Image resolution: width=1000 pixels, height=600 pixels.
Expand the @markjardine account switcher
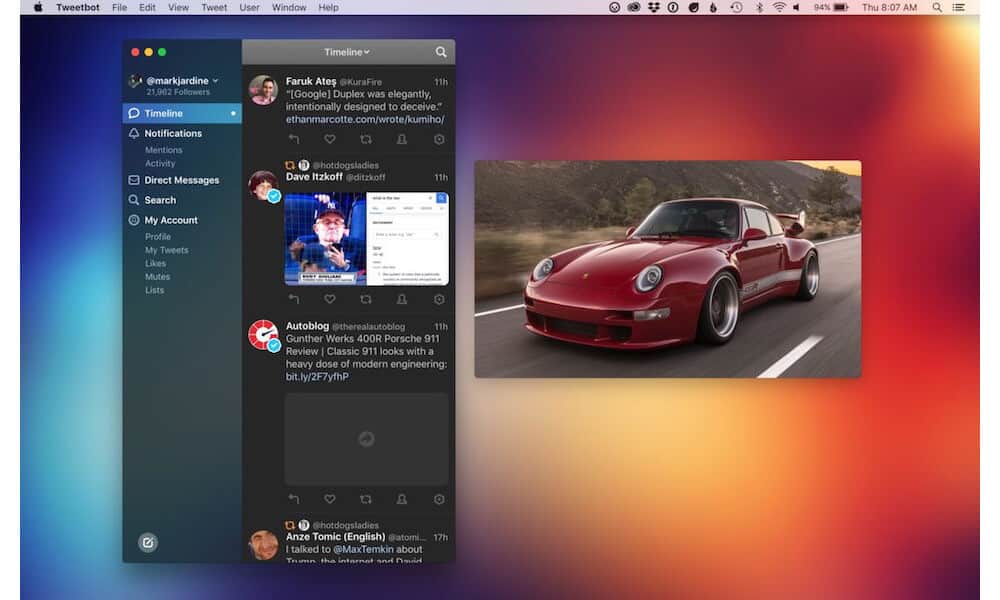click(x=182, y=81)
